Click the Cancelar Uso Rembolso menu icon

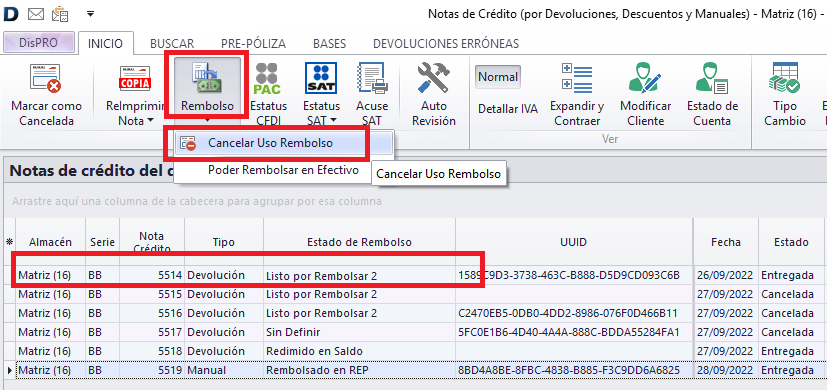coord(188,144)
